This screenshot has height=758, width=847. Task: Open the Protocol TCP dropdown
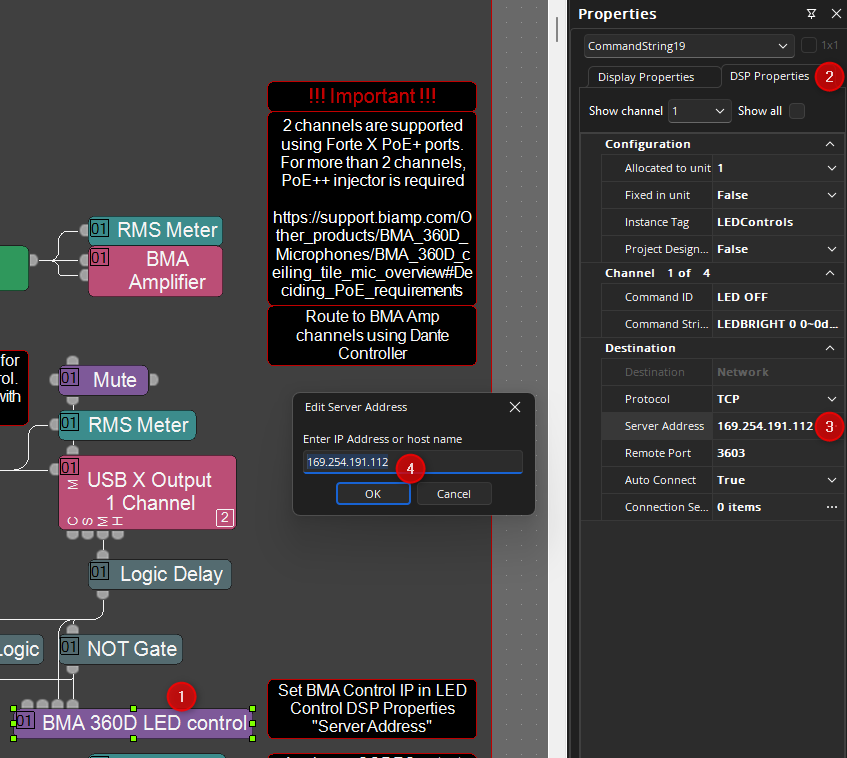tap(831, 399)
